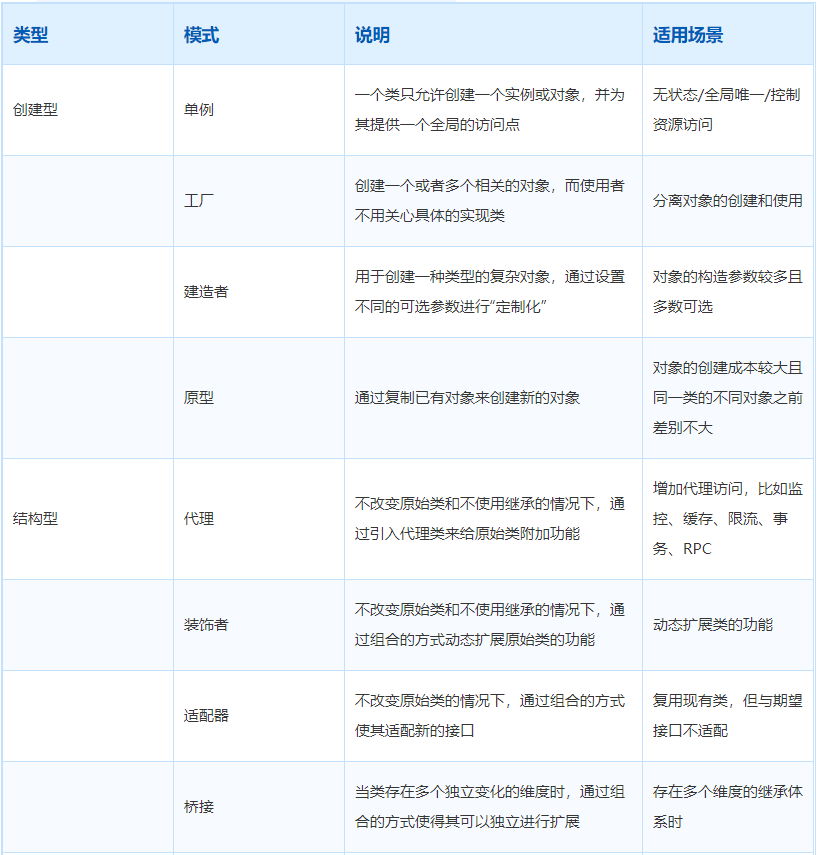Click the 模式 column header
Screen dimensions: 818x855
tap(201, 36)
